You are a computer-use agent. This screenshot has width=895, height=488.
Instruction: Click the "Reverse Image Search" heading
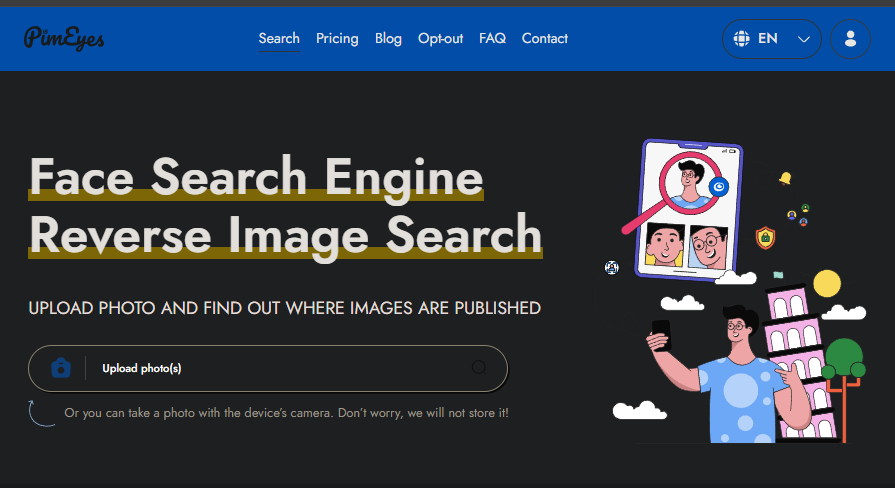(286, 236)
